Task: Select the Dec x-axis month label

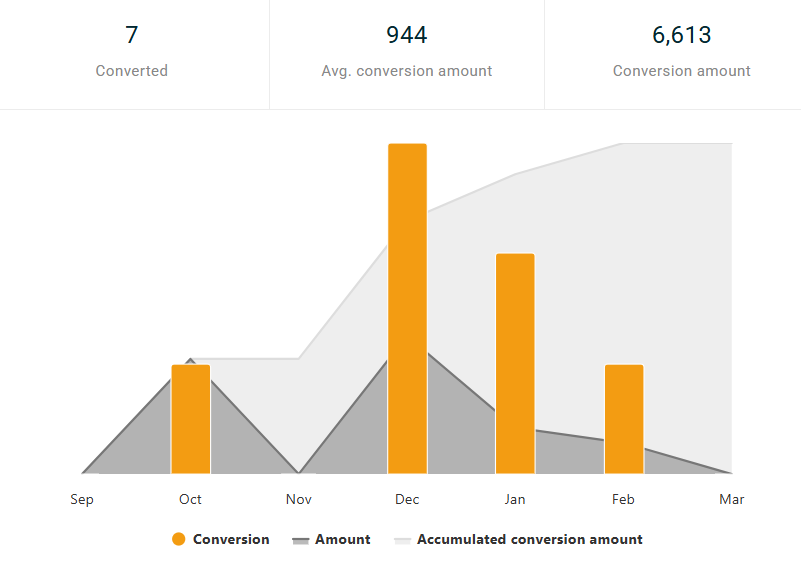Action: tap(407, 499)
